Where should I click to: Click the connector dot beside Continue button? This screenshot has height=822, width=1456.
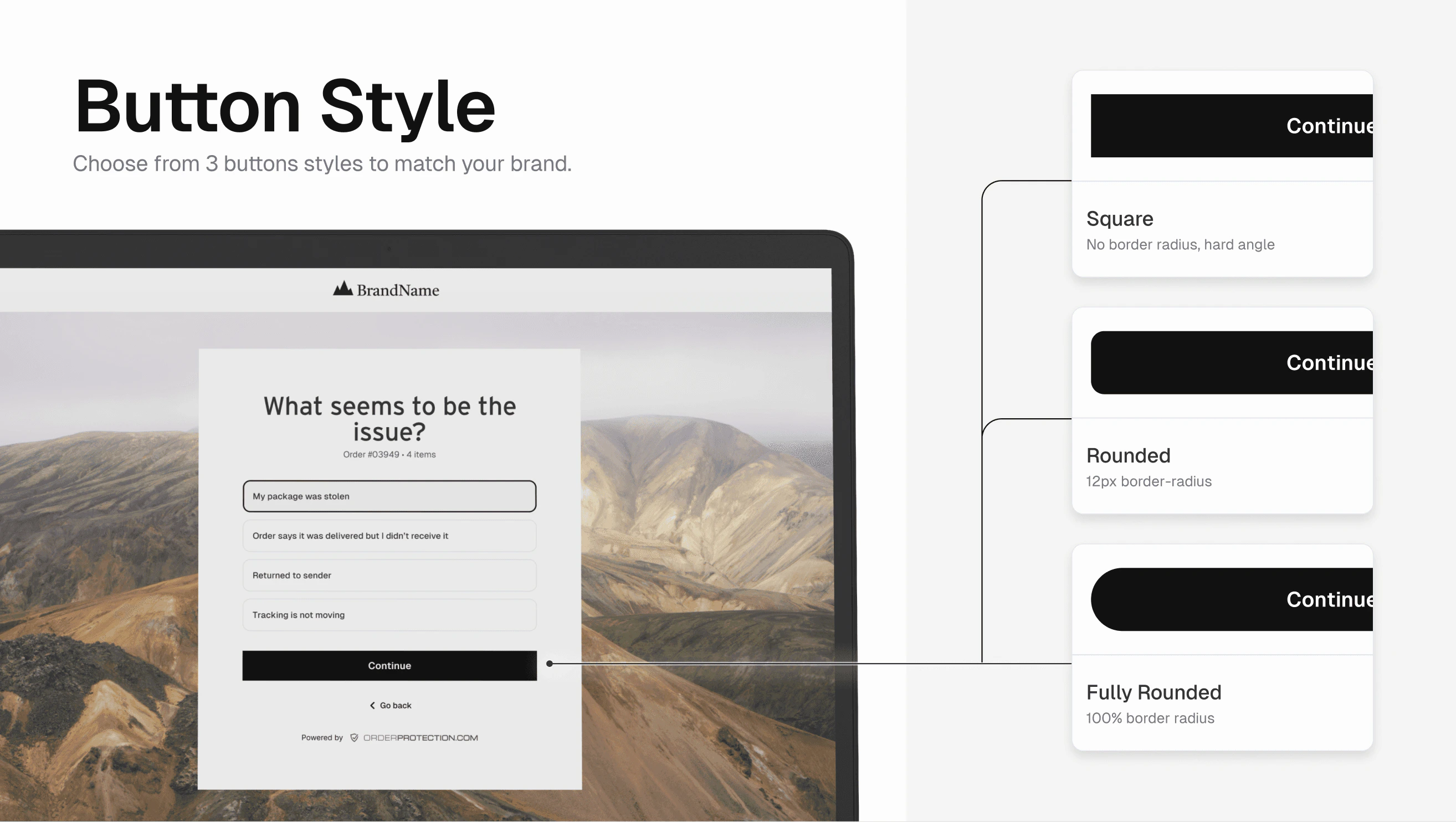coord(550,664)
